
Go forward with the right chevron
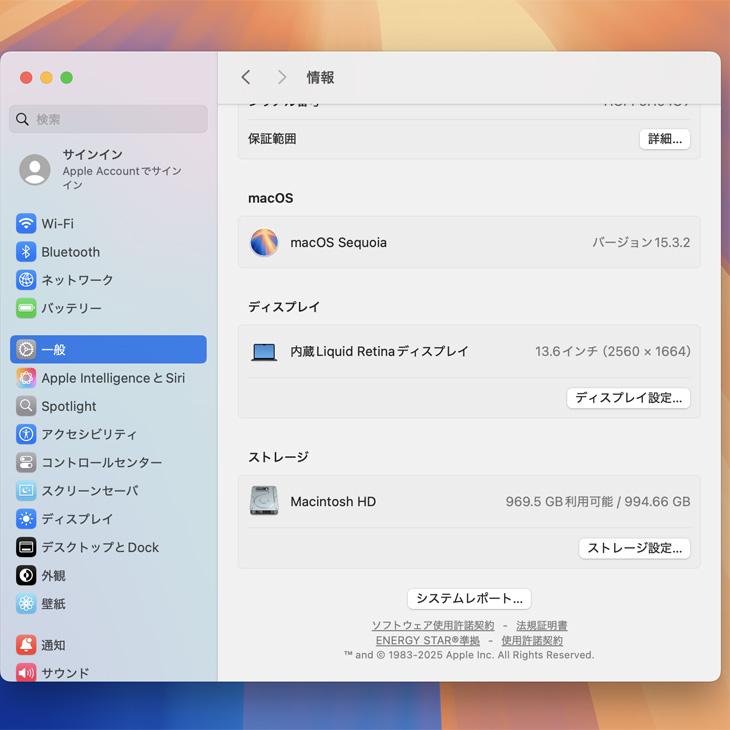(282, 77)
